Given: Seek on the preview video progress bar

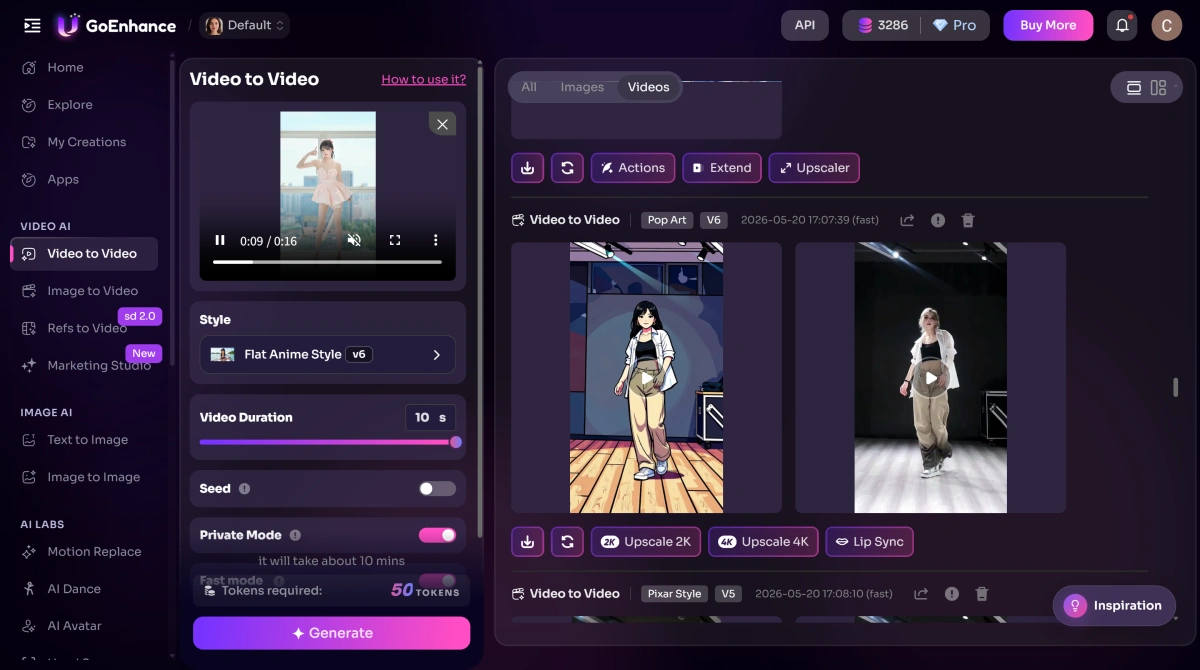Looking at the screenshot, I should point(327,262).
